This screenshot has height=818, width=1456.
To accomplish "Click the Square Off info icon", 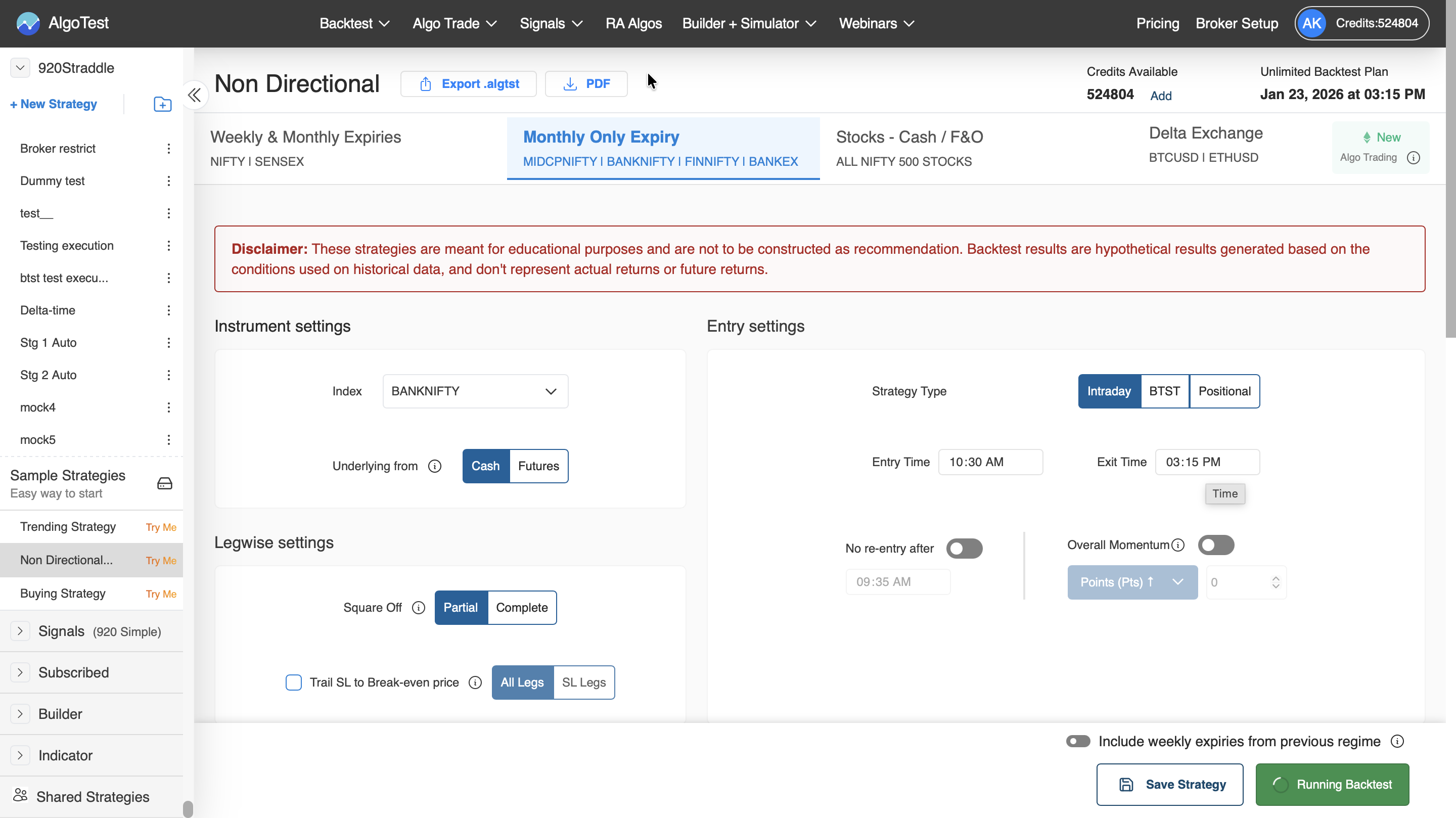I will coord(418,607).
